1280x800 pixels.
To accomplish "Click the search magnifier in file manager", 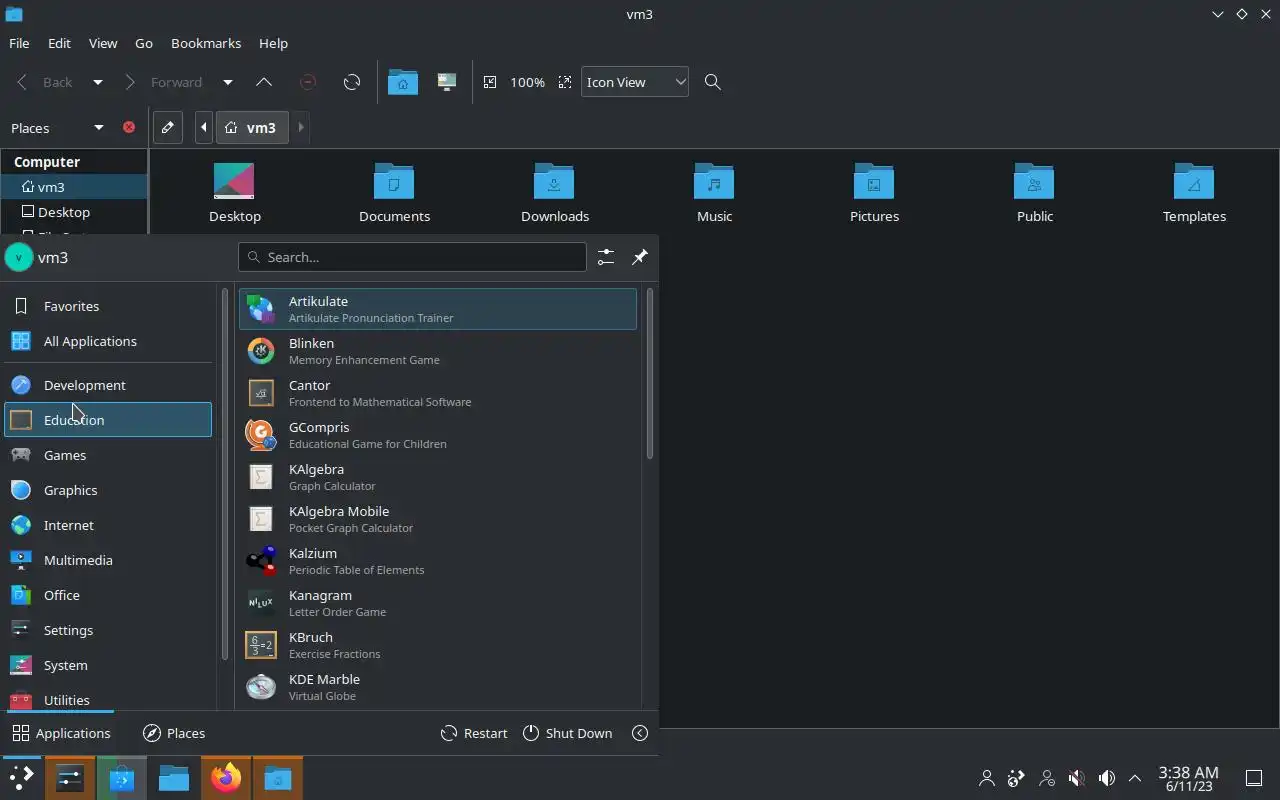I will [713, 82].
